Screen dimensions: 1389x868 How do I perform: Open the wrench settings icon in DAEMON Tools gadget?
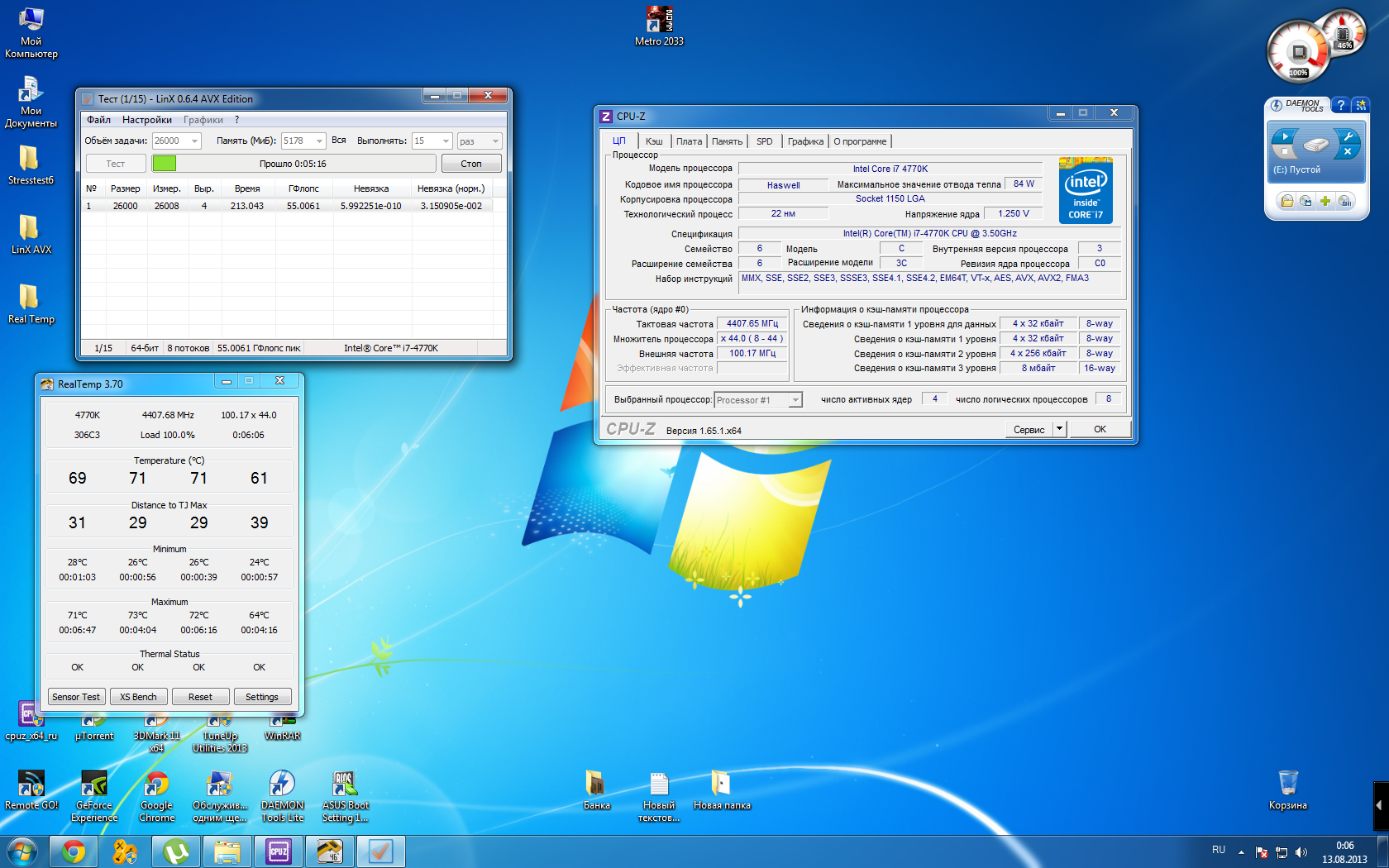pos(1348,136)
